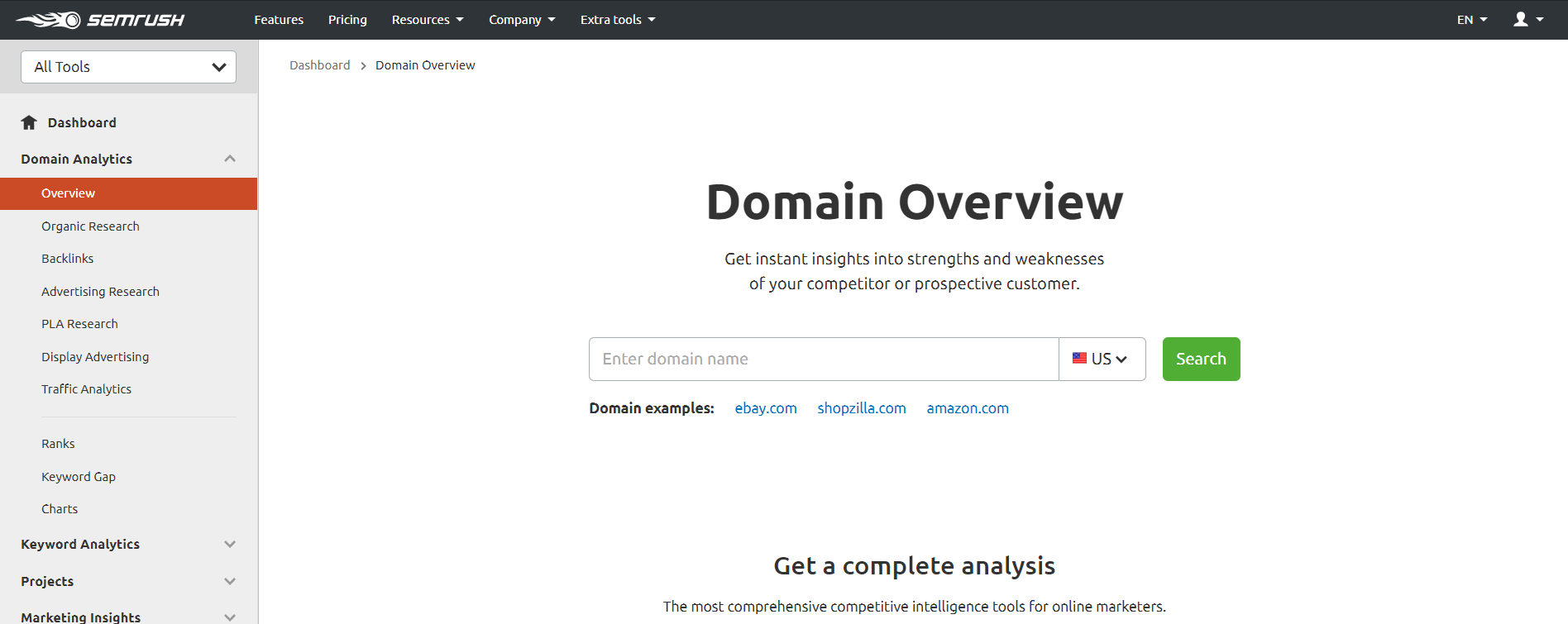Open Backlinks report
Viewport: 1568px width, 624px height.
(x=68, y=259)
